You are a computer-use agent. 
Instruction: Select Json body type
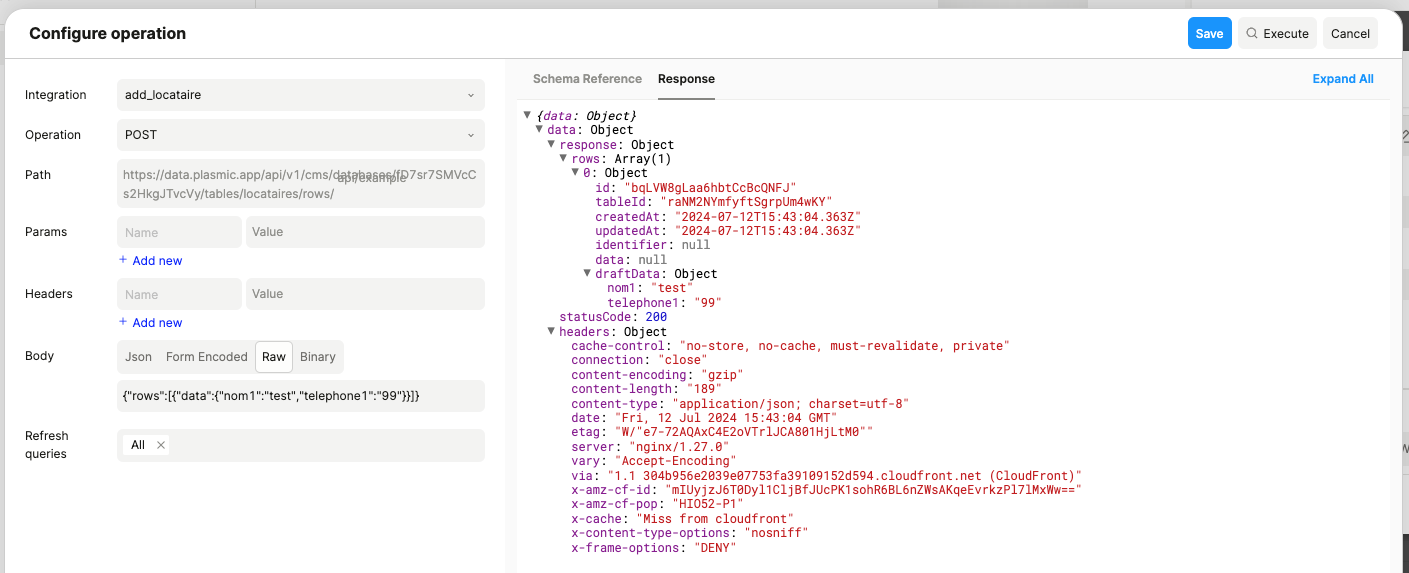(138, 357)
